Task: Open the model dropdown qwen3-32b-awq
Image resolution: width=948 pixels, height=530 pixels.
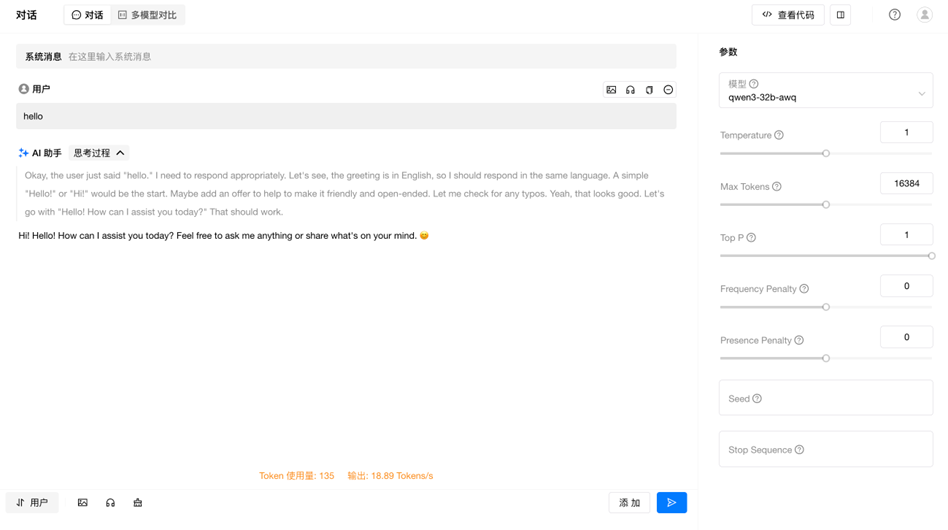Action: tap(826, 91)
